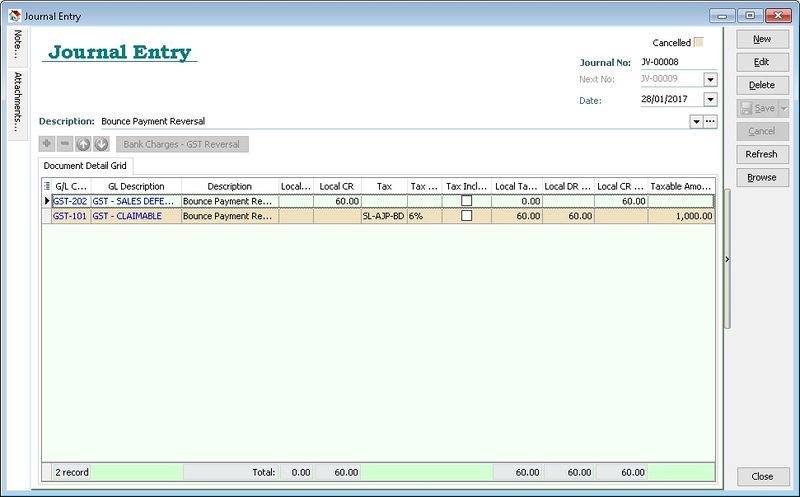Image resolution: width=800 pixels, height=497 pixels.
Task: Click GST - SALES DEFE... description cell
Action: point(136,201)
